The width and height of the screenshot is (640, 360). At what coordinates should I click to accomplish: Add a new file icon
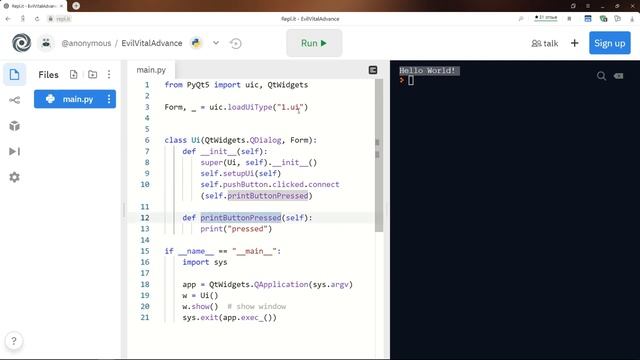73,74
